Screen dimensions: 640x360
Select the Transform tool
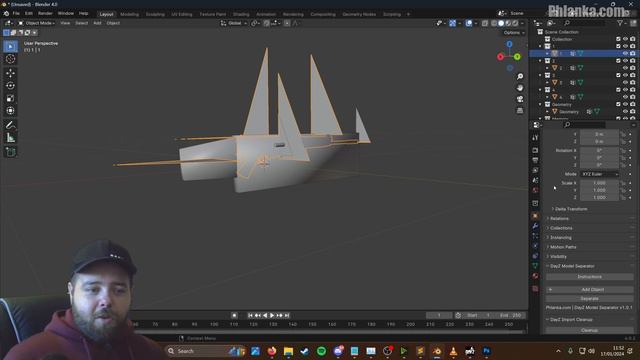pos(11,111)
